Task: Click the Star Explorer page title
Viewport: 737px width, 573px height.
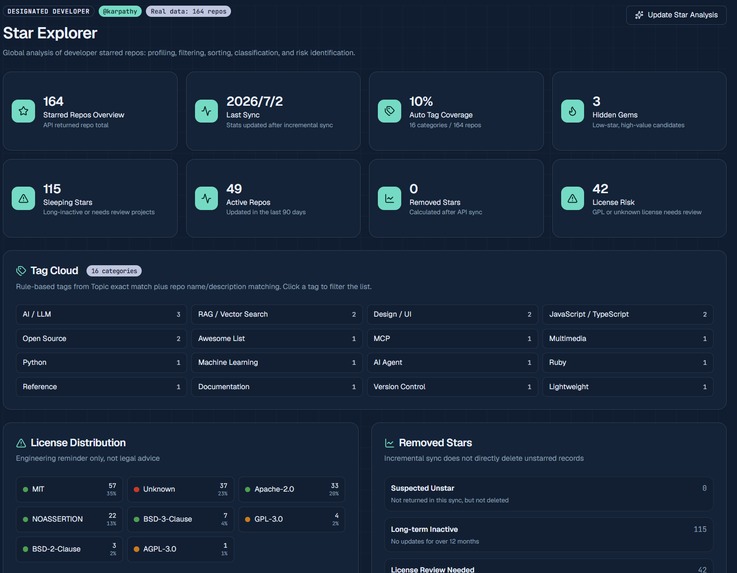Action: [x=50, y=33]
